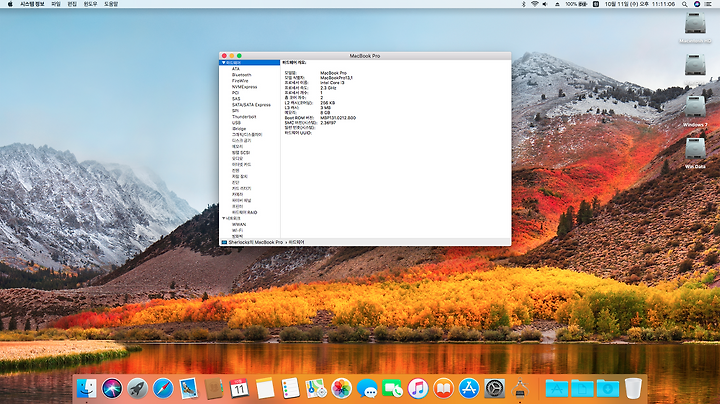Select iBridge in the sidebar
The image size is (720, 404).
[239, 129]
